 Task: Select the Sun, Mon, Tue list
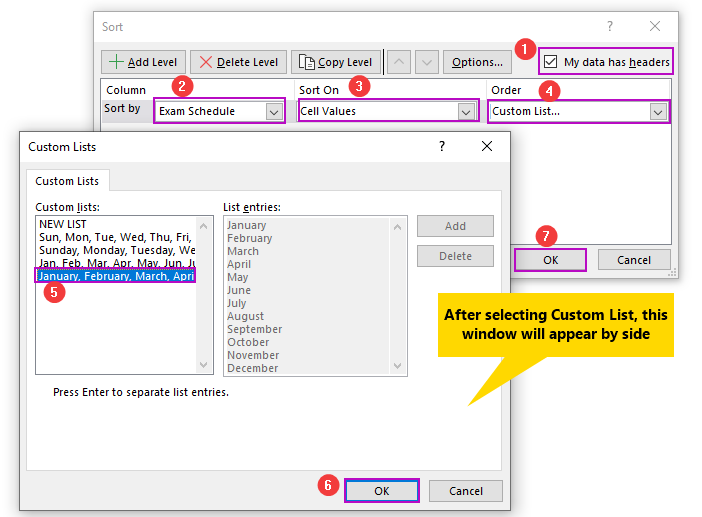[116, 237]
